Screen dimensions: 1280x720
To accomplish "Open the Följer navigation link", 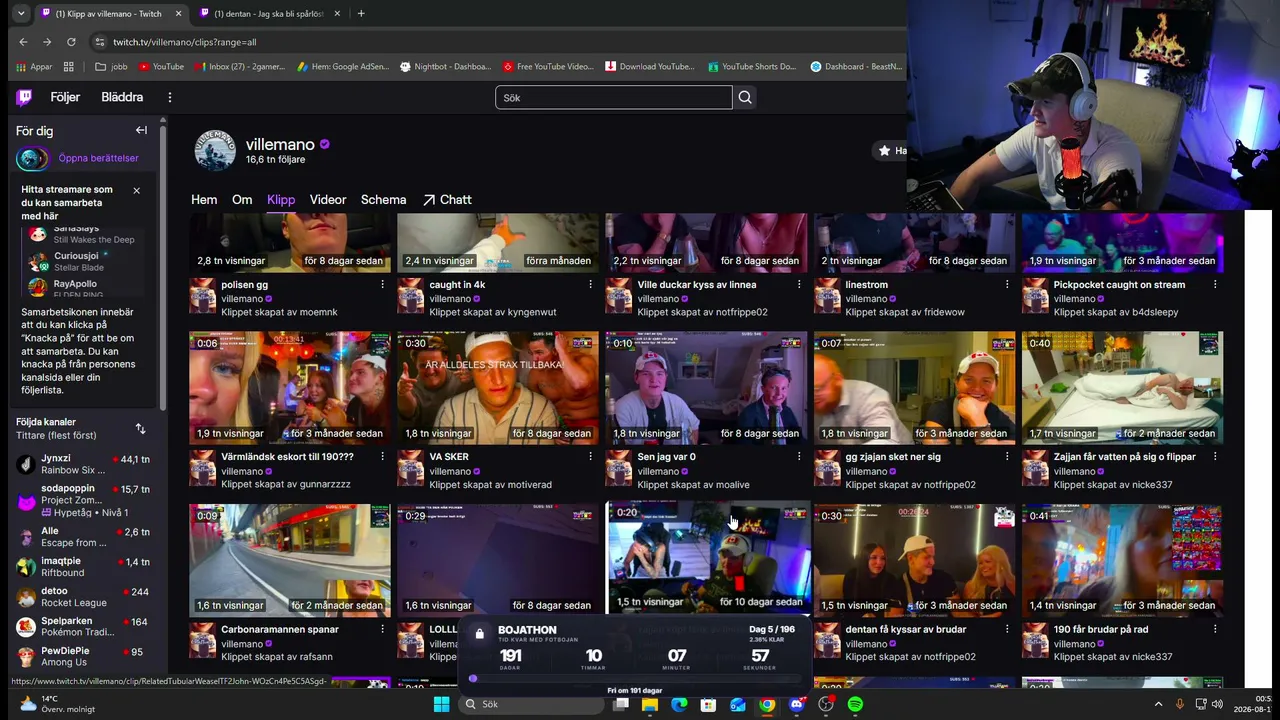I will (x=65, y=97).
